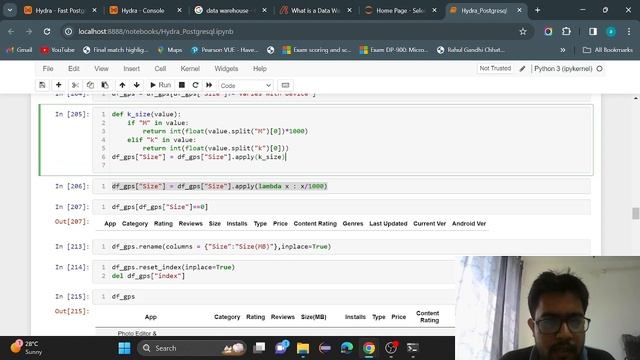Viewport: 640px width, 360px height.
Task: Open the cell type Code dropdown
Action: pos(246,85)
